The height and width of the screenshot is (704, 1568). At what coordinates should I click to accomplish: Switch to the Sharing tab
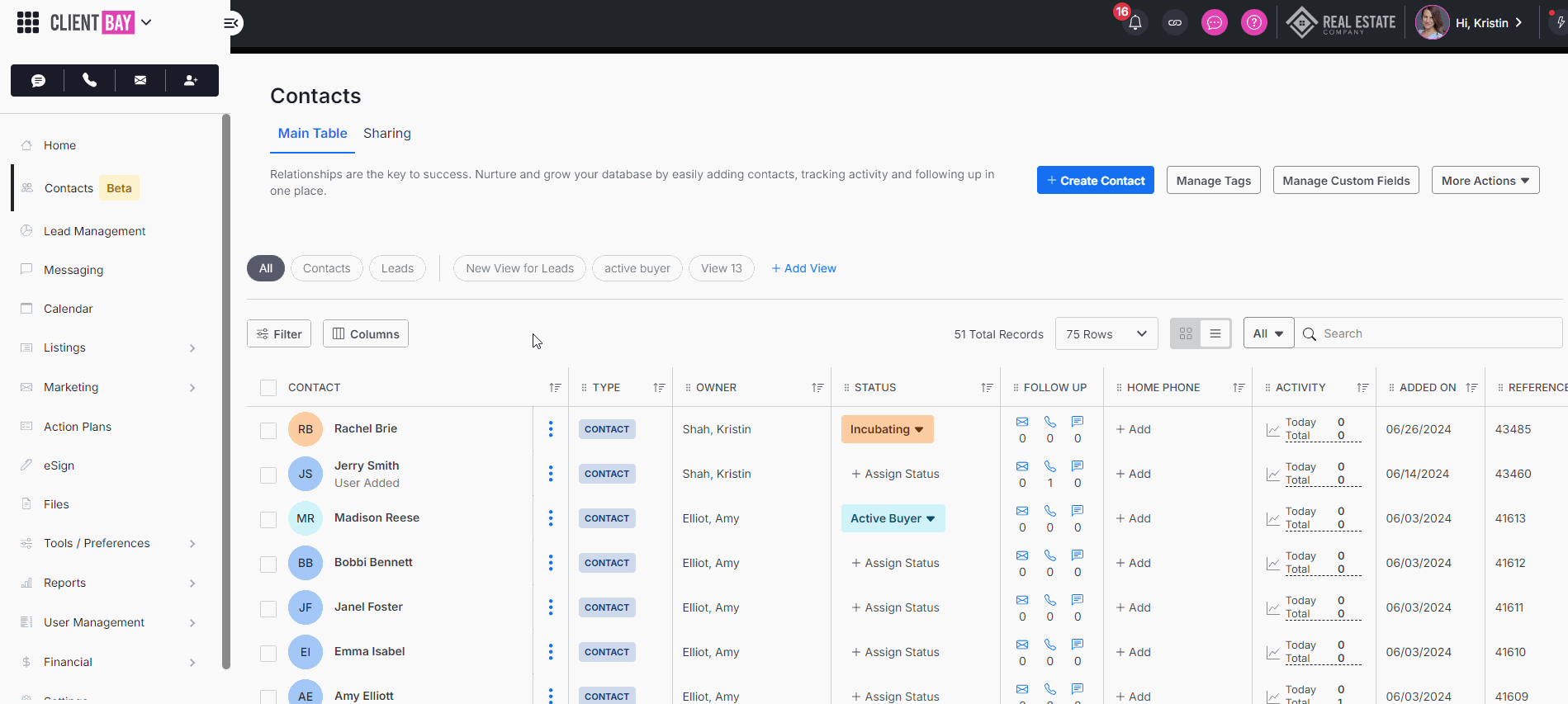387,133
